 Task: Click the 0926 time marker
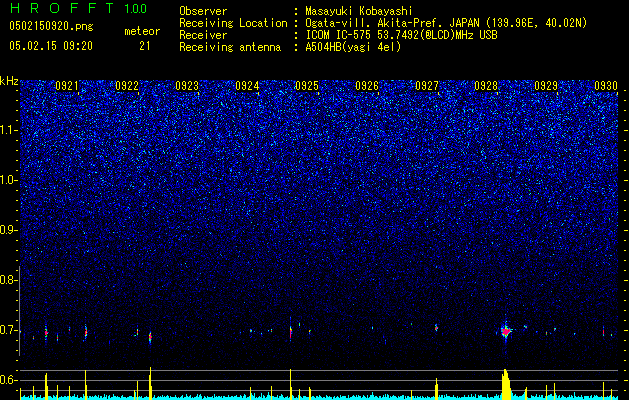(367, 86)
